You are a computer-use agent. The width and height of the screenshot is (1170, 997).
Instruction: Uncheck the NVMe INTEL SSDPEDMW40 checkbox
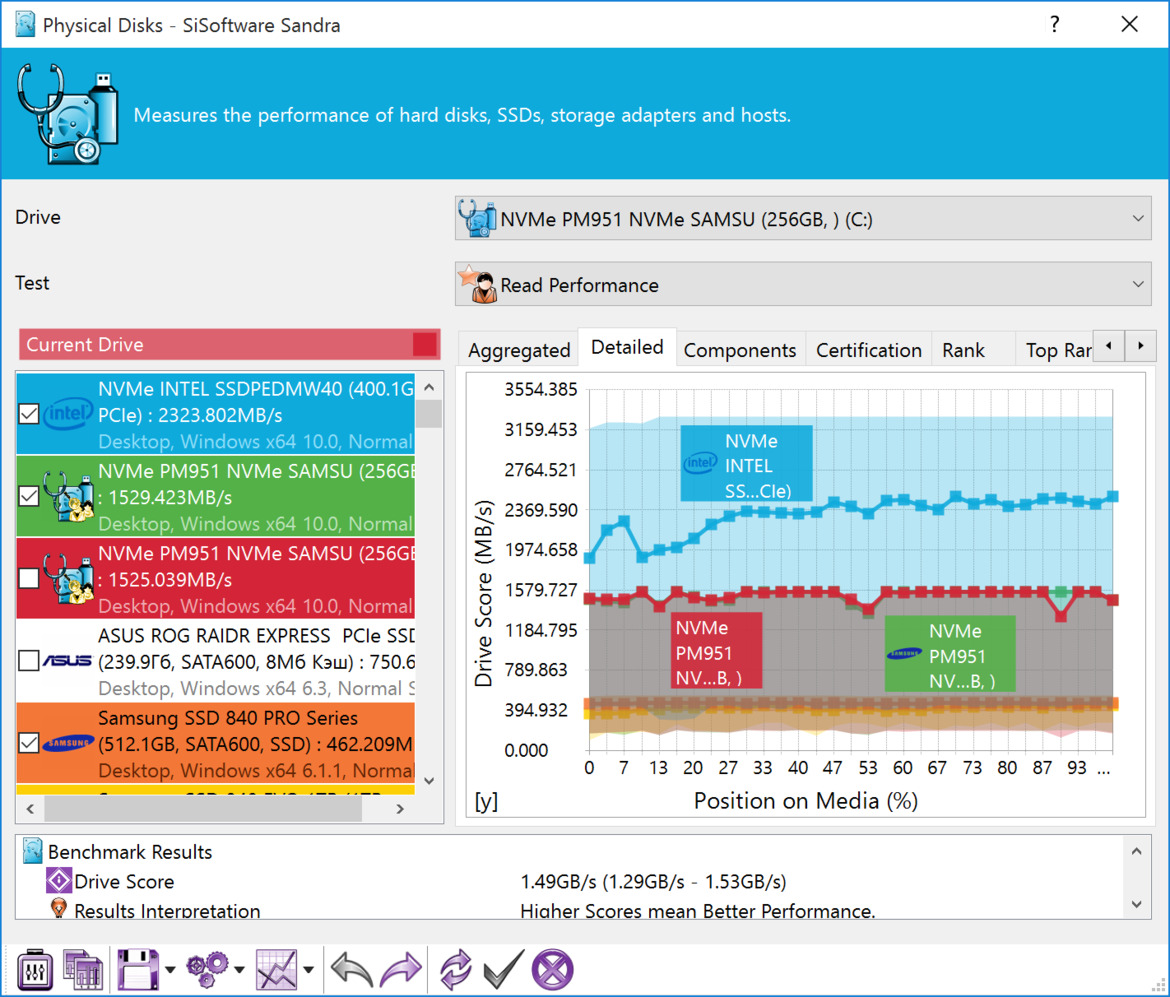28,413
